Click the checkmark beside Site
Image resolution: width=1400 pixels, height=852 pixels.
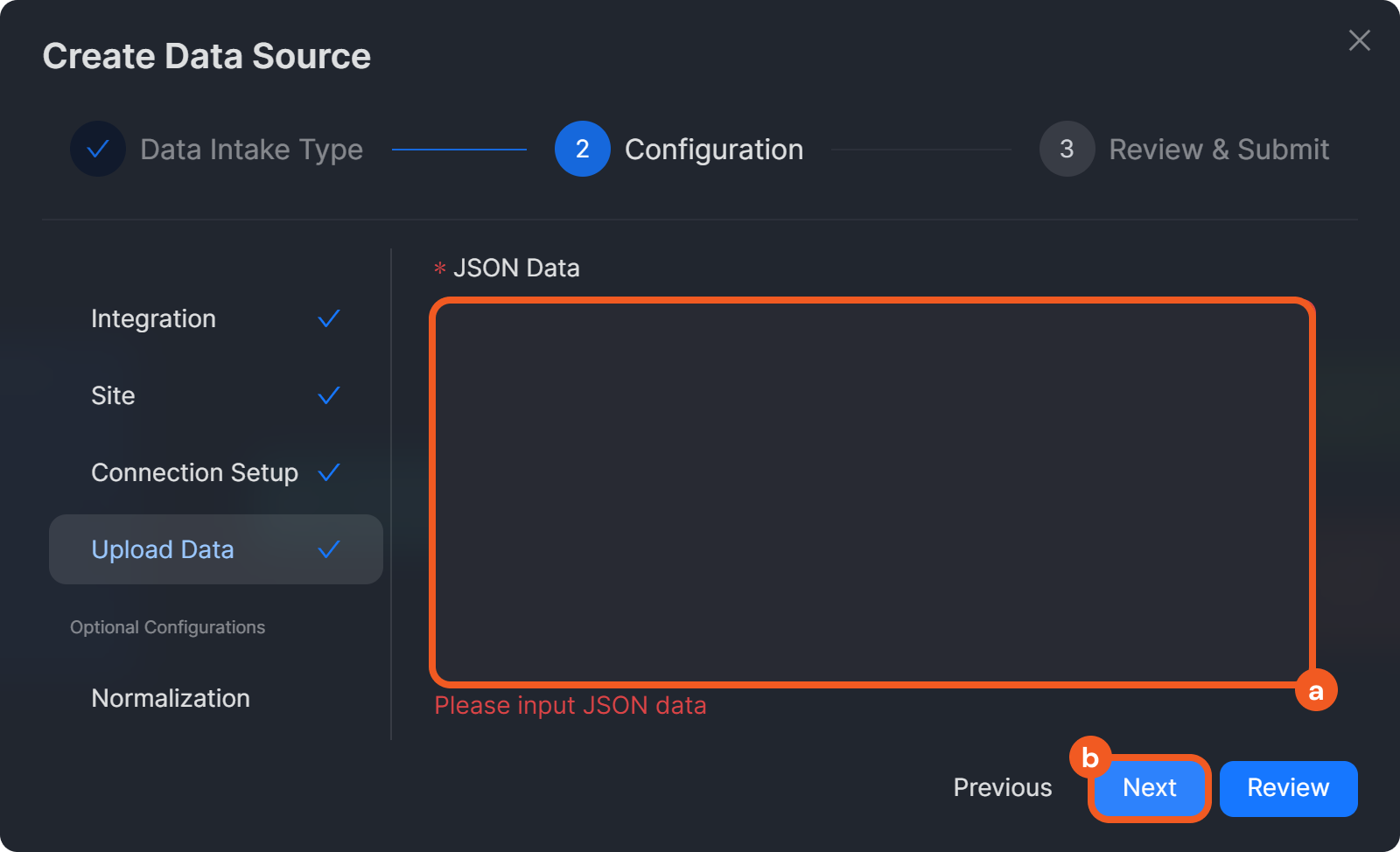click(329, 395)
